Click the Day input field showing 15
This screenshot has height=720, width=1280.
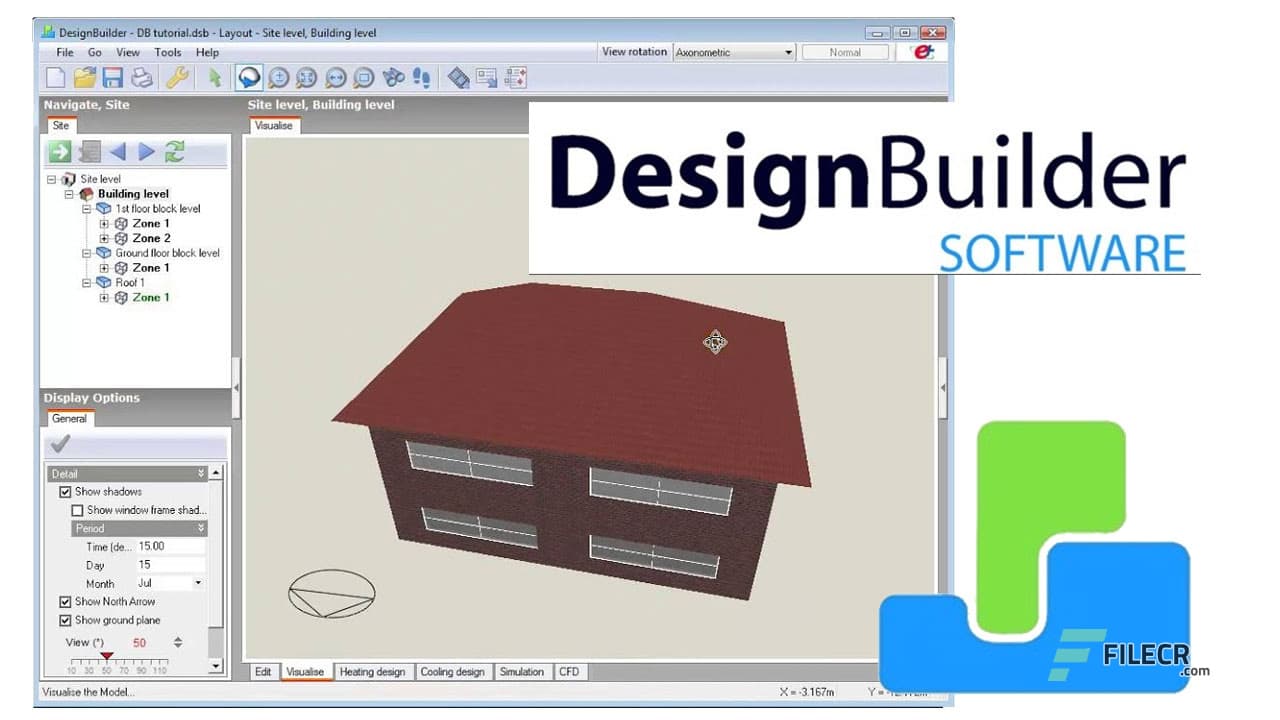tap(160, 565)
